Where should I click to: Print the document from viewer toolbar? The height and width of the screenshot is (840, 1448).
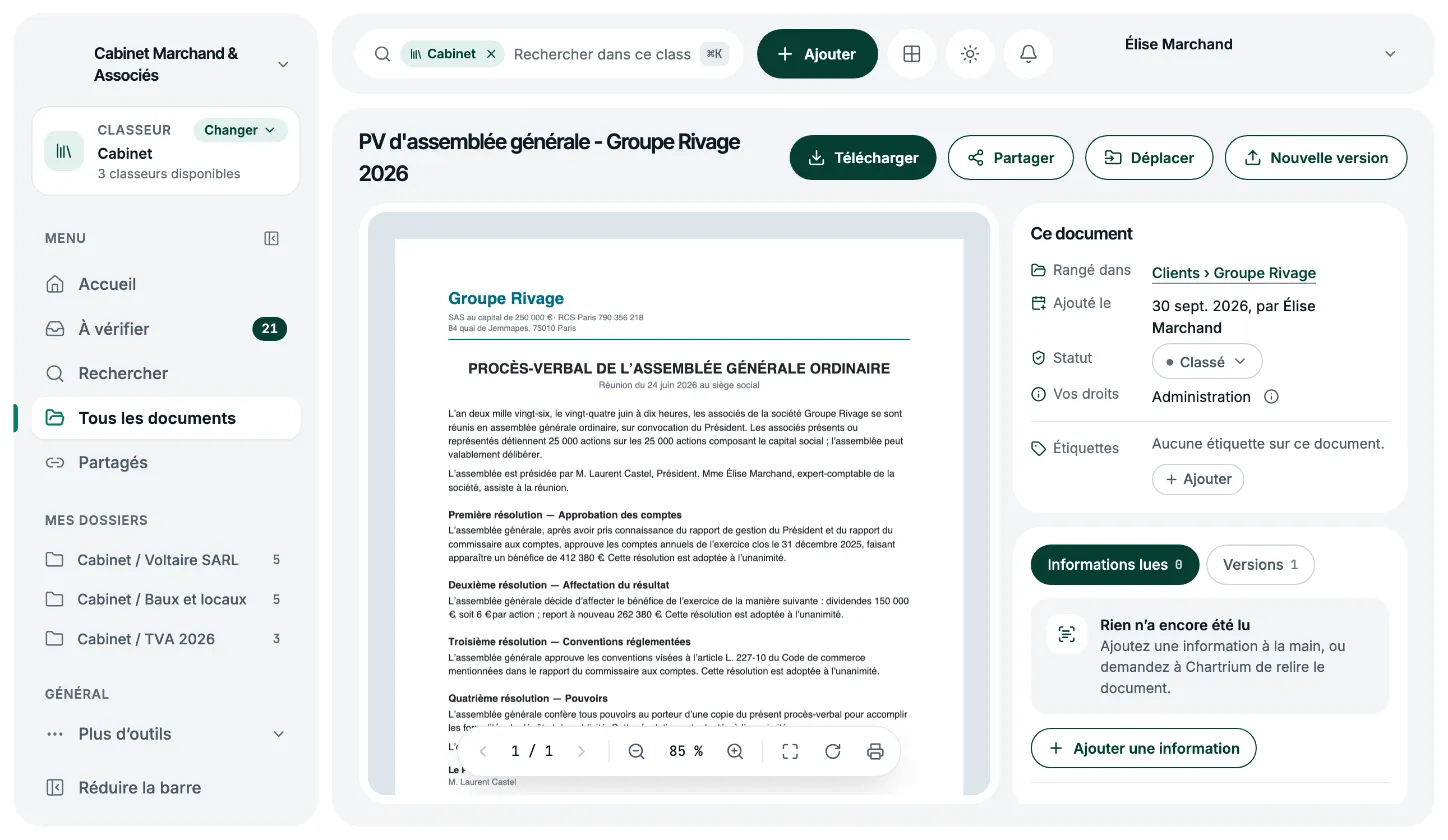[x=875, y=751]
